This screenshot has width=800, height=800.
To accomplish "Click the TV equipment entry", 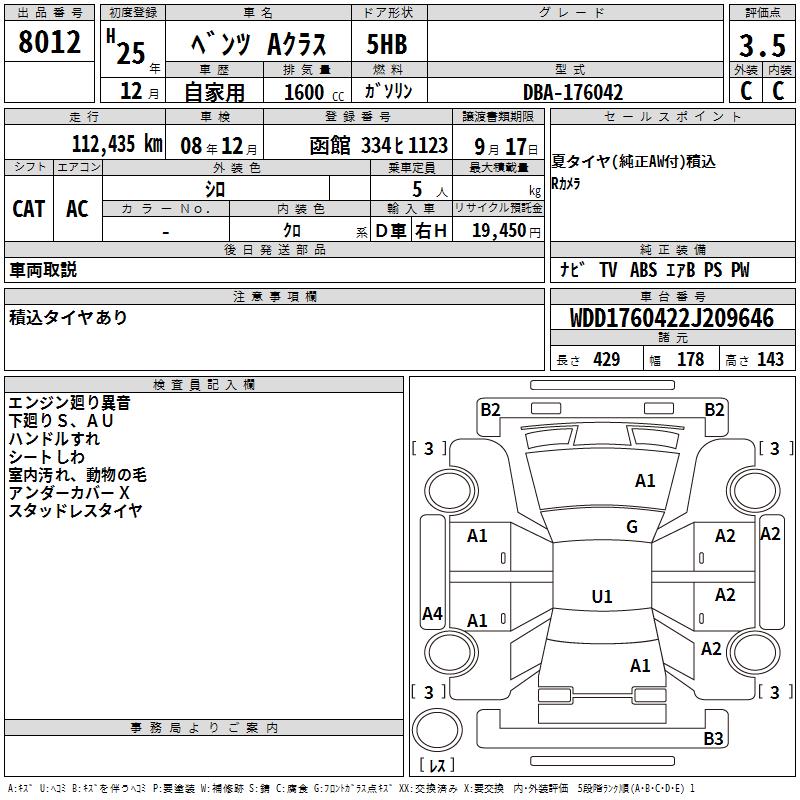I will pos(608,269).
